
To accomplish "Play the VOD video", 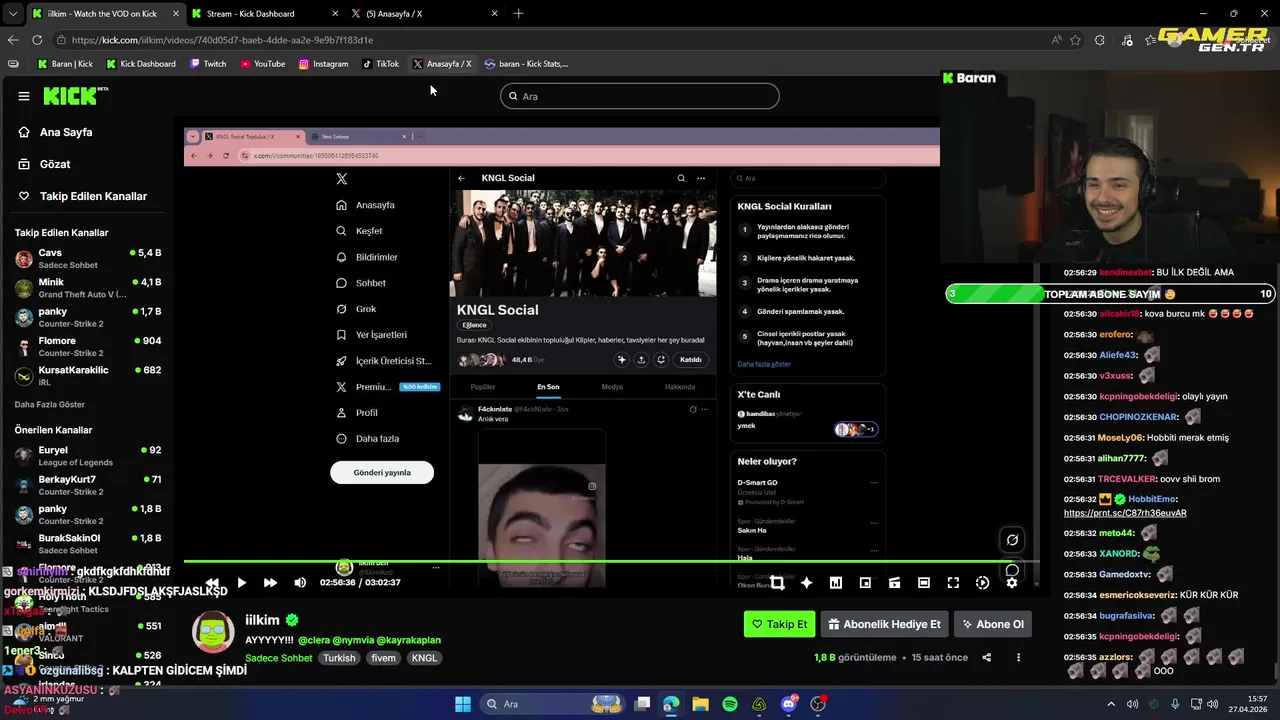I will (241, 582).
